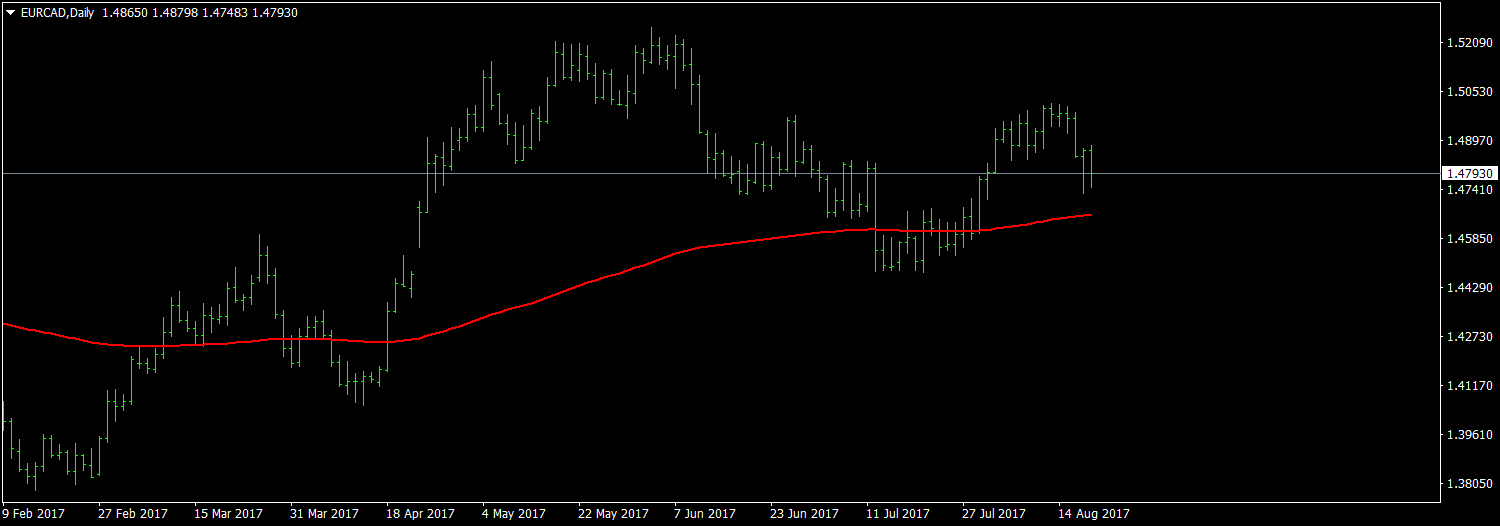Viewport: 1500px width, 526px height.
Task: Click the 27 Feb 2017 date label
Action: coord(133,514)
